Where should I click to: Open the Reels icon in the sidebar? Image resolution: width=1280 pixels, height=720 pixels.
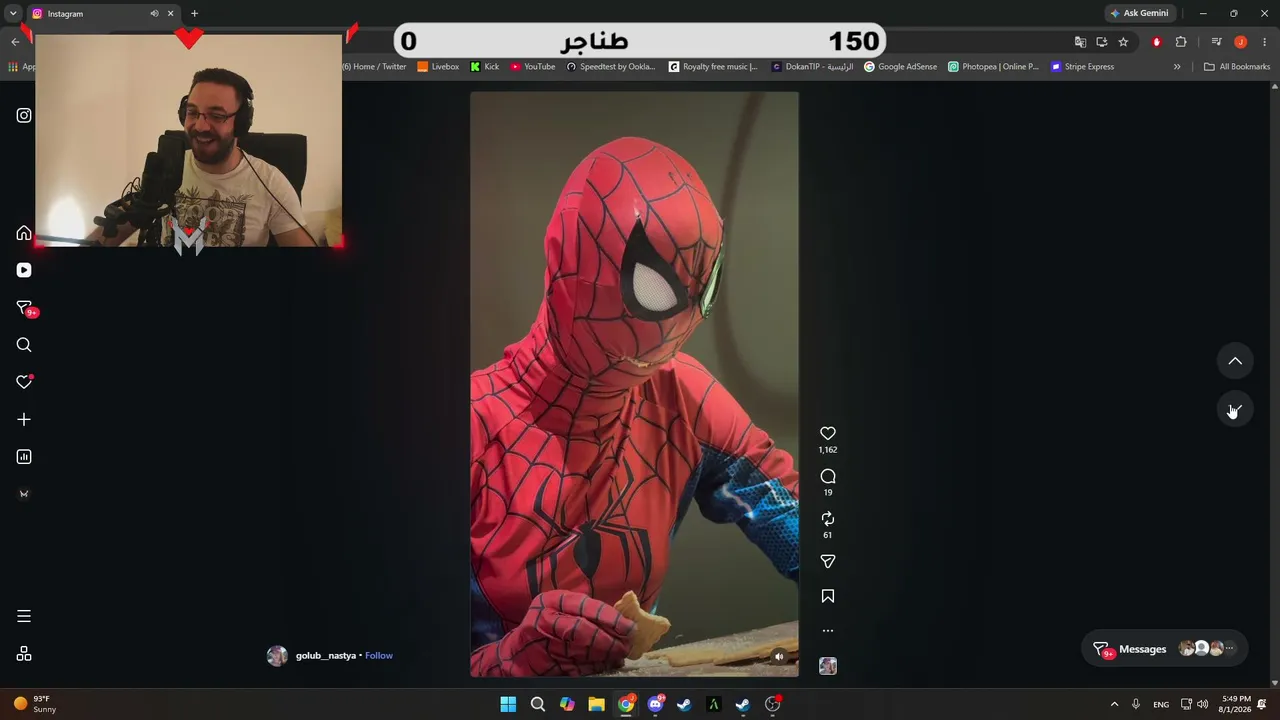24,270
